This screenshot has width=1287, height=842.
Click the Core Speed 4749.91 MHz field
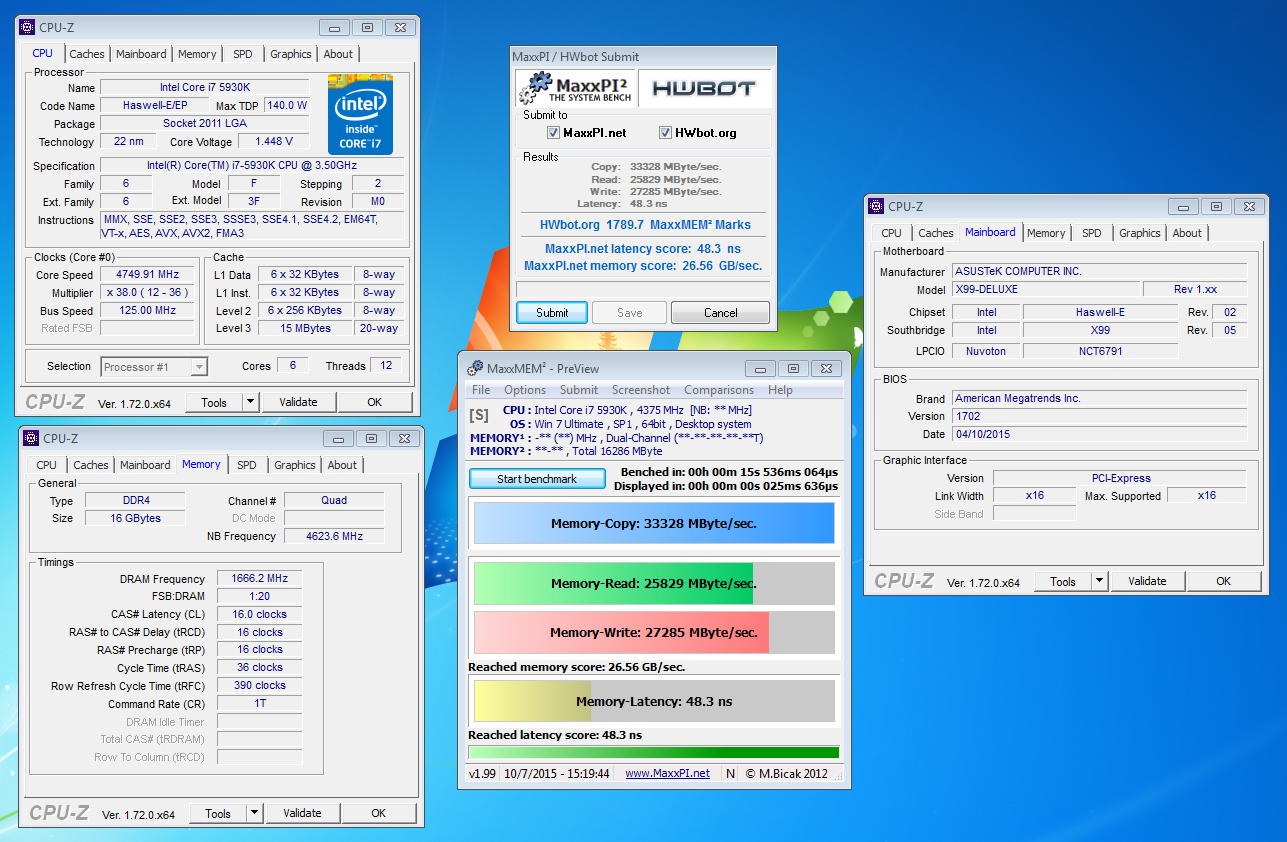pos(149,275)
